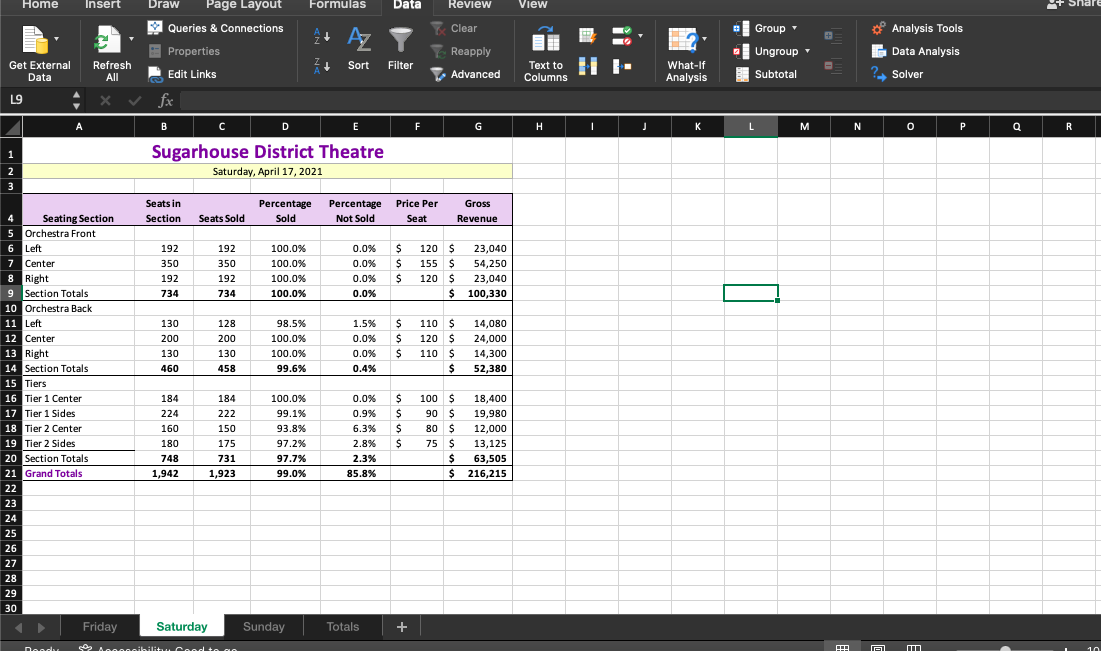The width and height of the screenshot is (1101, 651).
Task: Select row 21 header
Action: click(11, 473)
